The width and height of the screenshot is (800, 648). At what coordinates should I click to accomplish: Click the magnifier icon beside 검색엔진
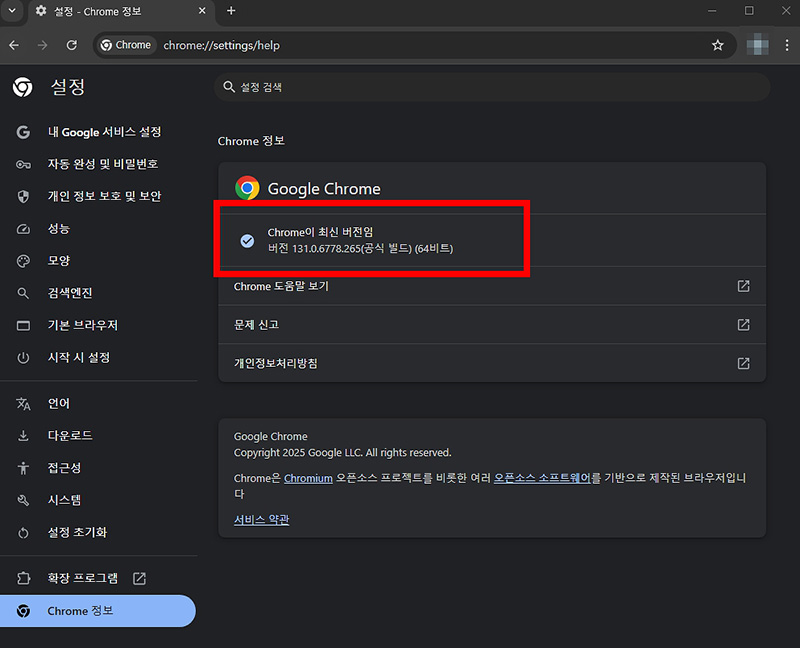(x=23, y=293)
